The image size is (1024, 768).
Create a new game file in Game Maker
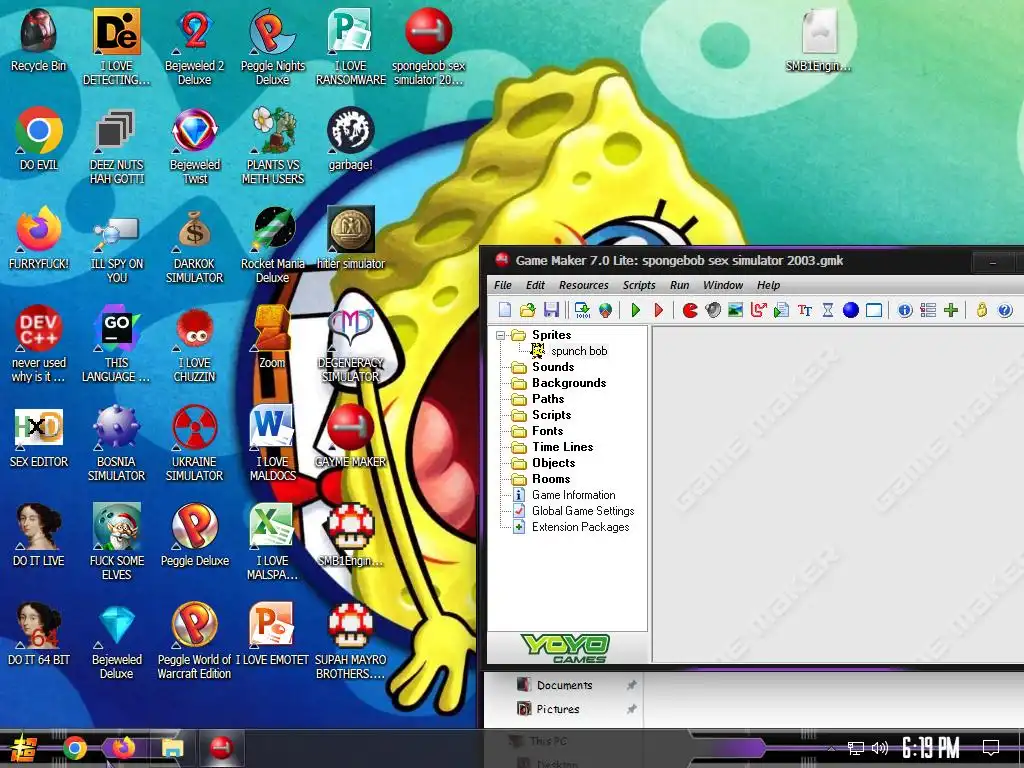click(x=505, y=310)
